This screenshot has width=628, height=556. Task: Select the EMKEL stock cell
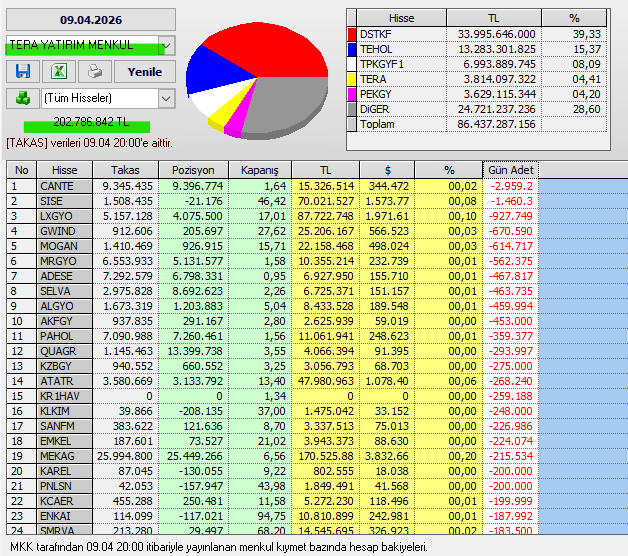click(x=64, y=441)
